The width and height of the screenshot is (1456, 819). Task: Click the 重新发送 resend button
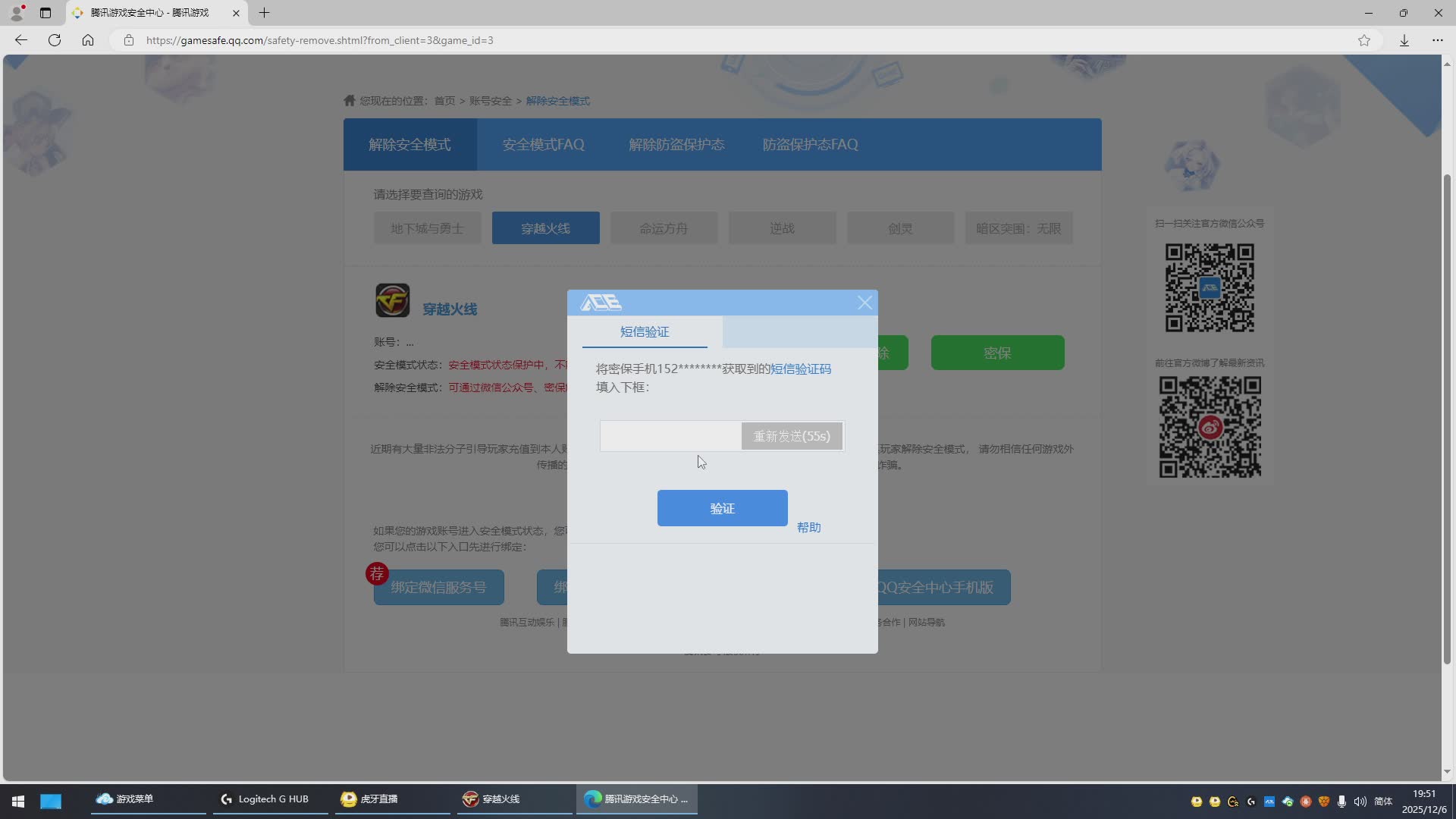792,436
